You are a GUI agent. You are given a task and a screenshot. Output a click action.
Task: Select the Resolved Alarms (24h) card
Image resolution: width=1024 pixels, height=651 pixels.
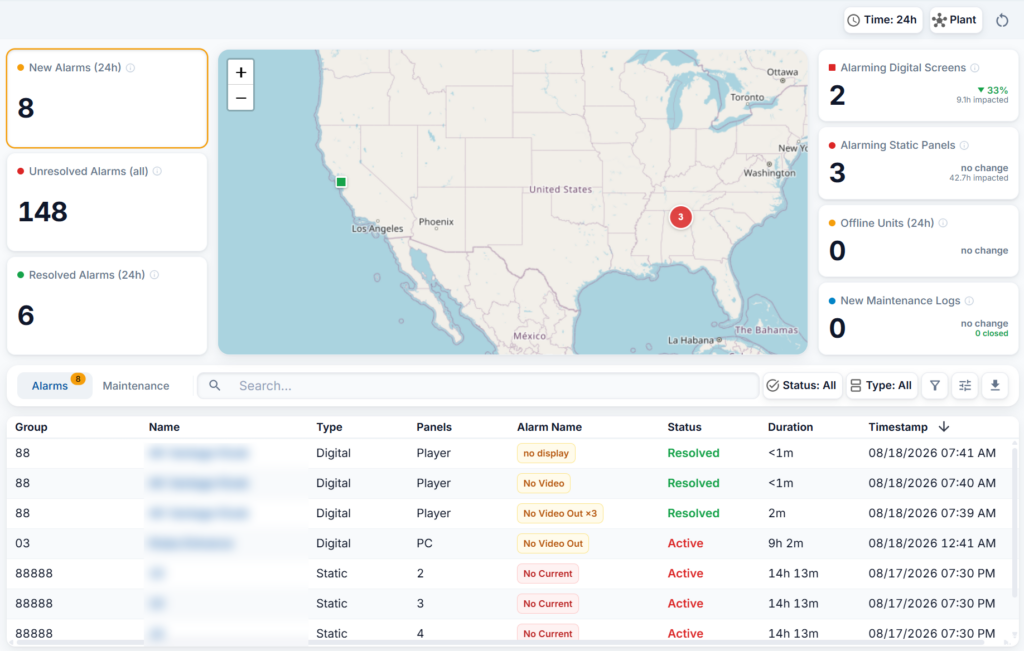[x=107, y=306]
